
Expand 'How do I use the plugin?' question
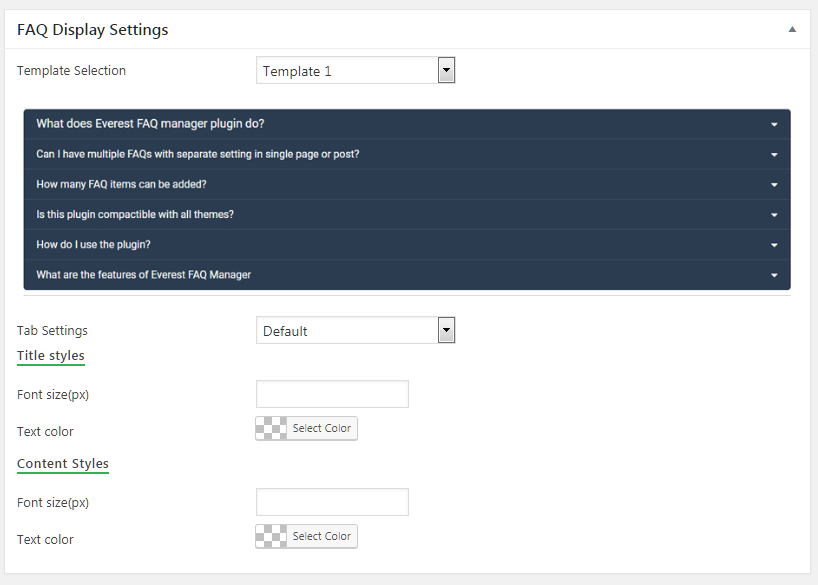[x=100, y=245]
